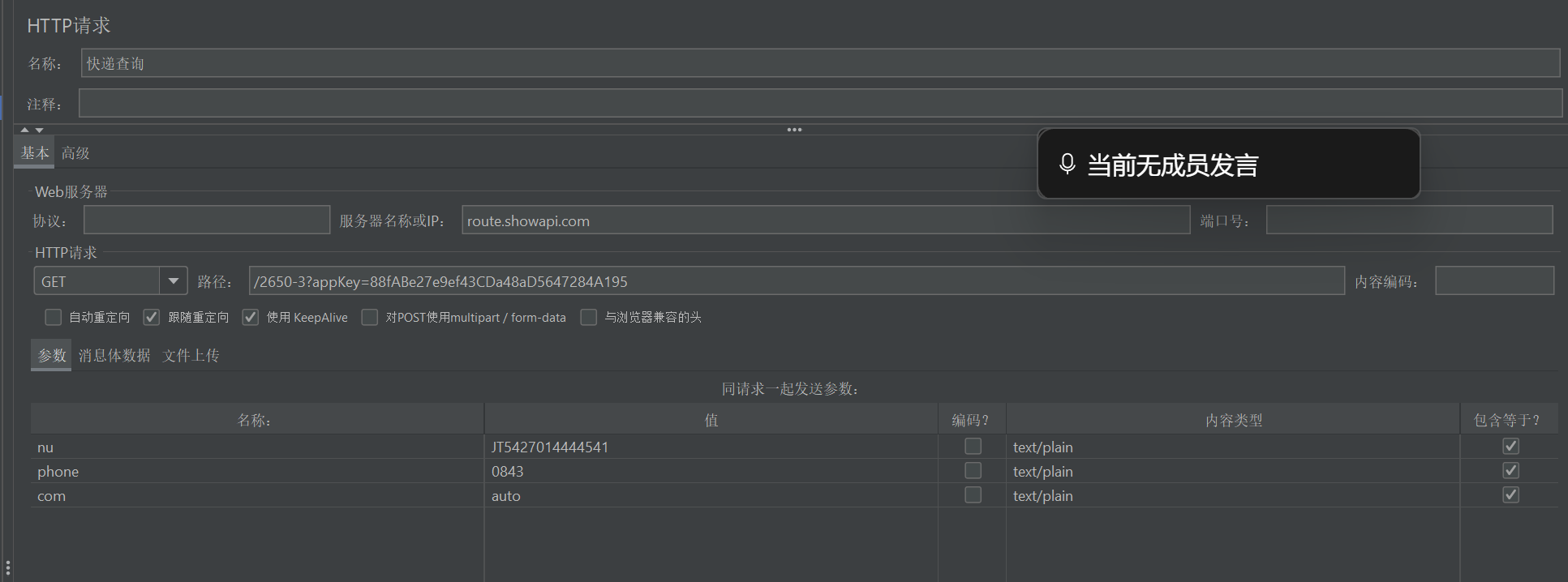Click the 当前无成员发言 overlay text

tap(1172, 165)
